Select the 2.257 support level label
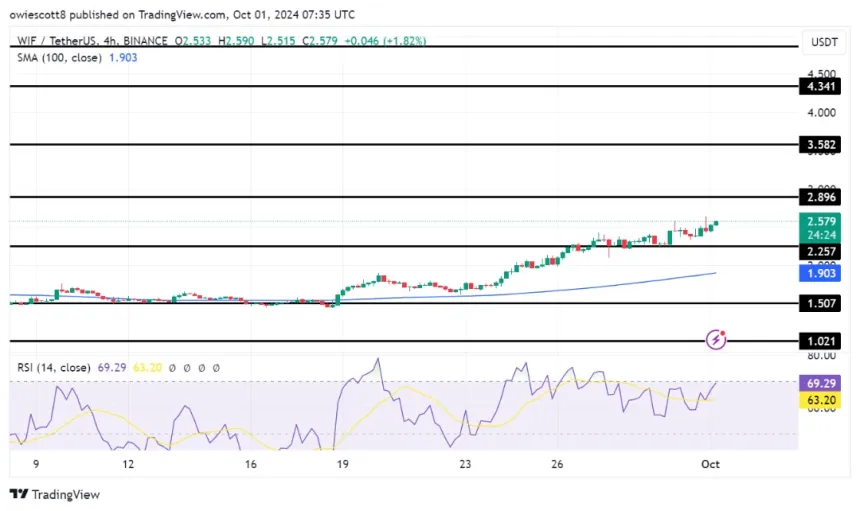Image resolution: width=860 pixels, height=511 pixels. coord(821,252)
